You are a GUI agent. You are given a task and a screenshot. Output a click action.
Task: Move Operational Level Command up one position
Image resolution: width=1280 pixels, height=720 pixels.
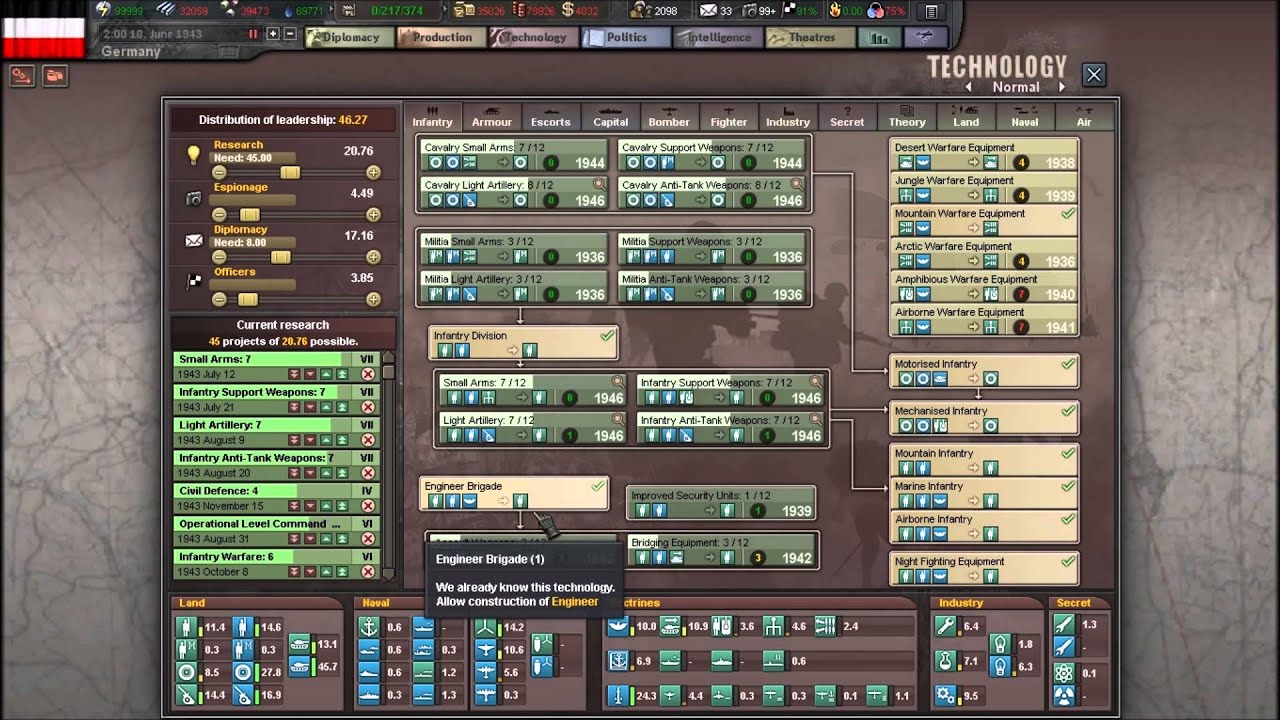pyautogui.click(x=326, y=539)
